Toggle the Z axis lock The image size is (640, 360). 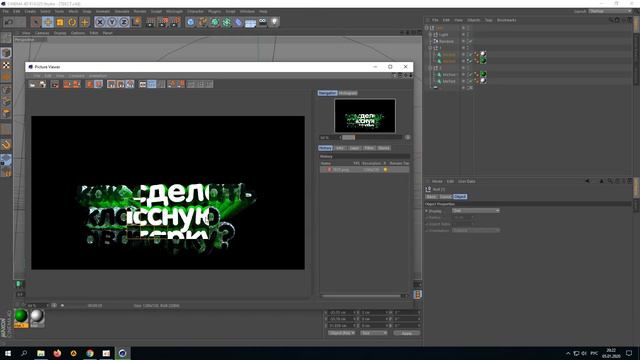point(124,22)
